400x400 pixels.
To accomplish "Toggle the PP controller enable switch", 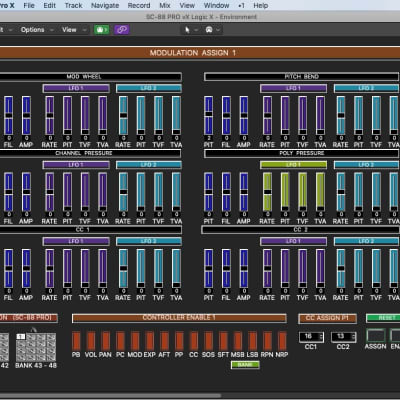I will [179, 341].
